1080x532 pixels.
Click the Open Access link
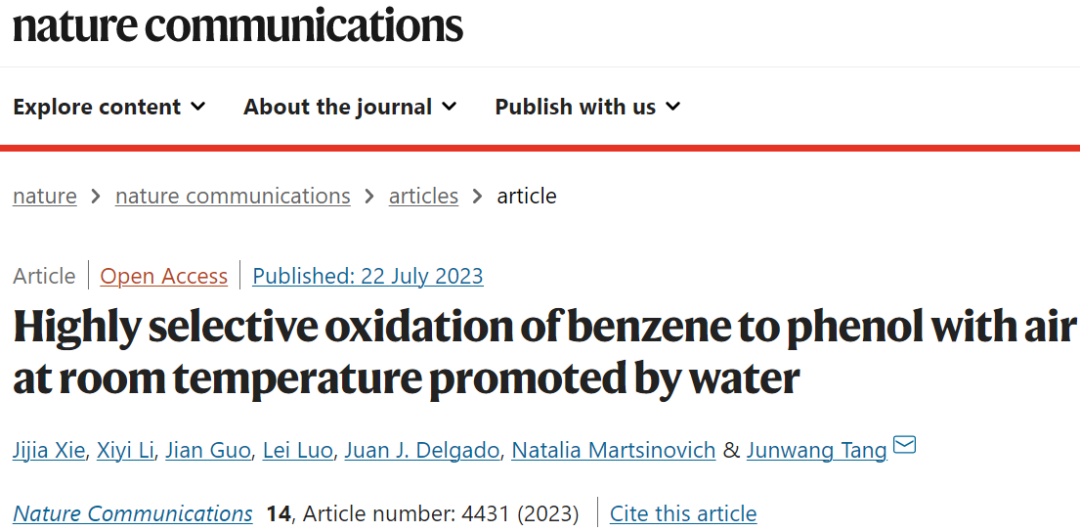pyautogui.click(x=164, y=276)
